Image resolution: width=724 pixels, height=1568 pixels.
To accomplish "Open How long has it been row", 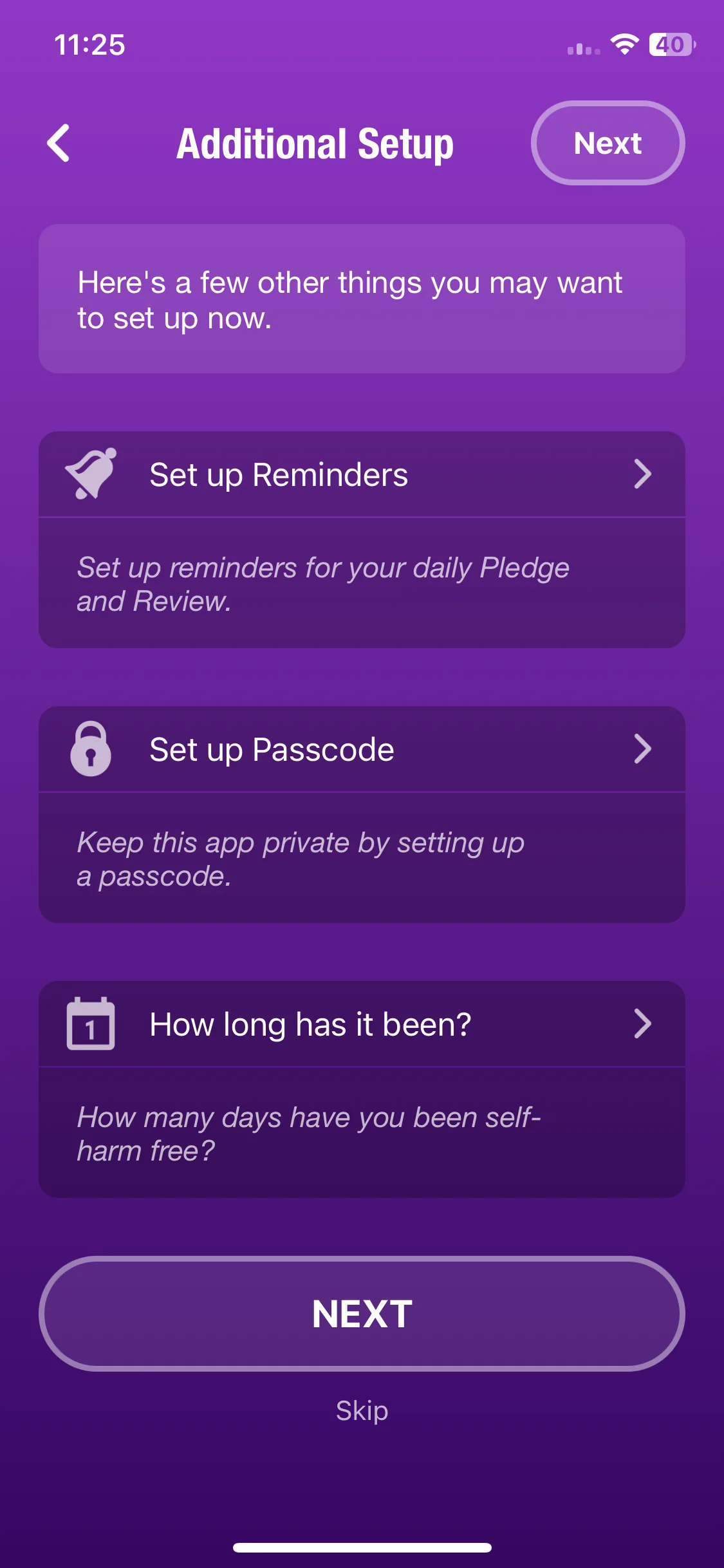I will pos(362,1024).
